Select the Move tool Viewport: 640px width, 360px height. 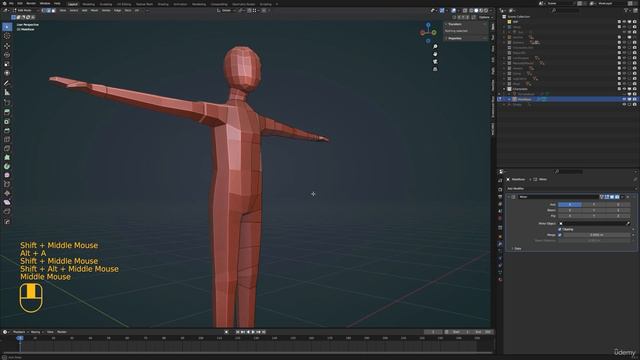tap(7, 46)
